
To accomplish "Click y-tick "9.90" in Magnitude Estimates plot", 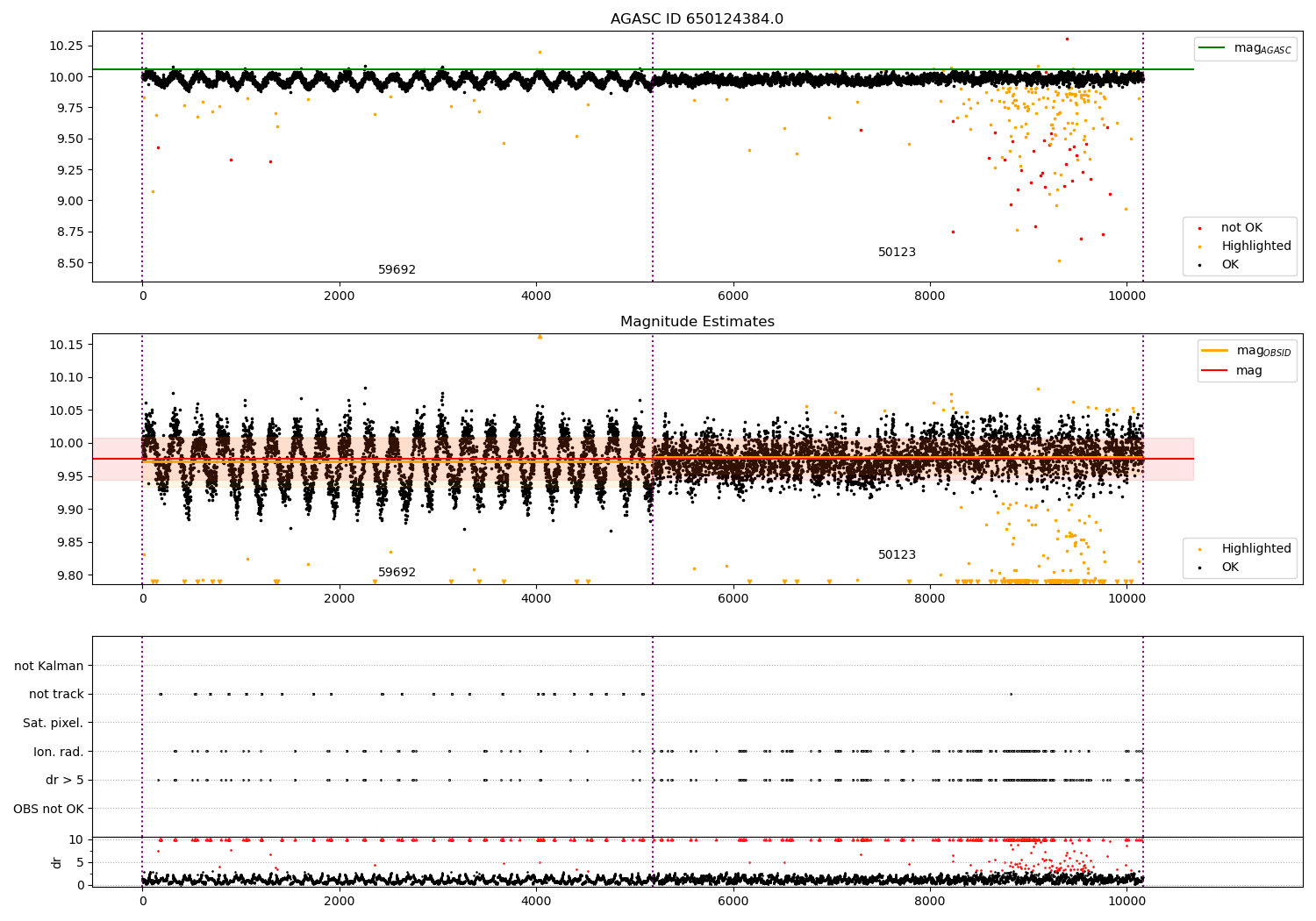I will pos(69,510).
